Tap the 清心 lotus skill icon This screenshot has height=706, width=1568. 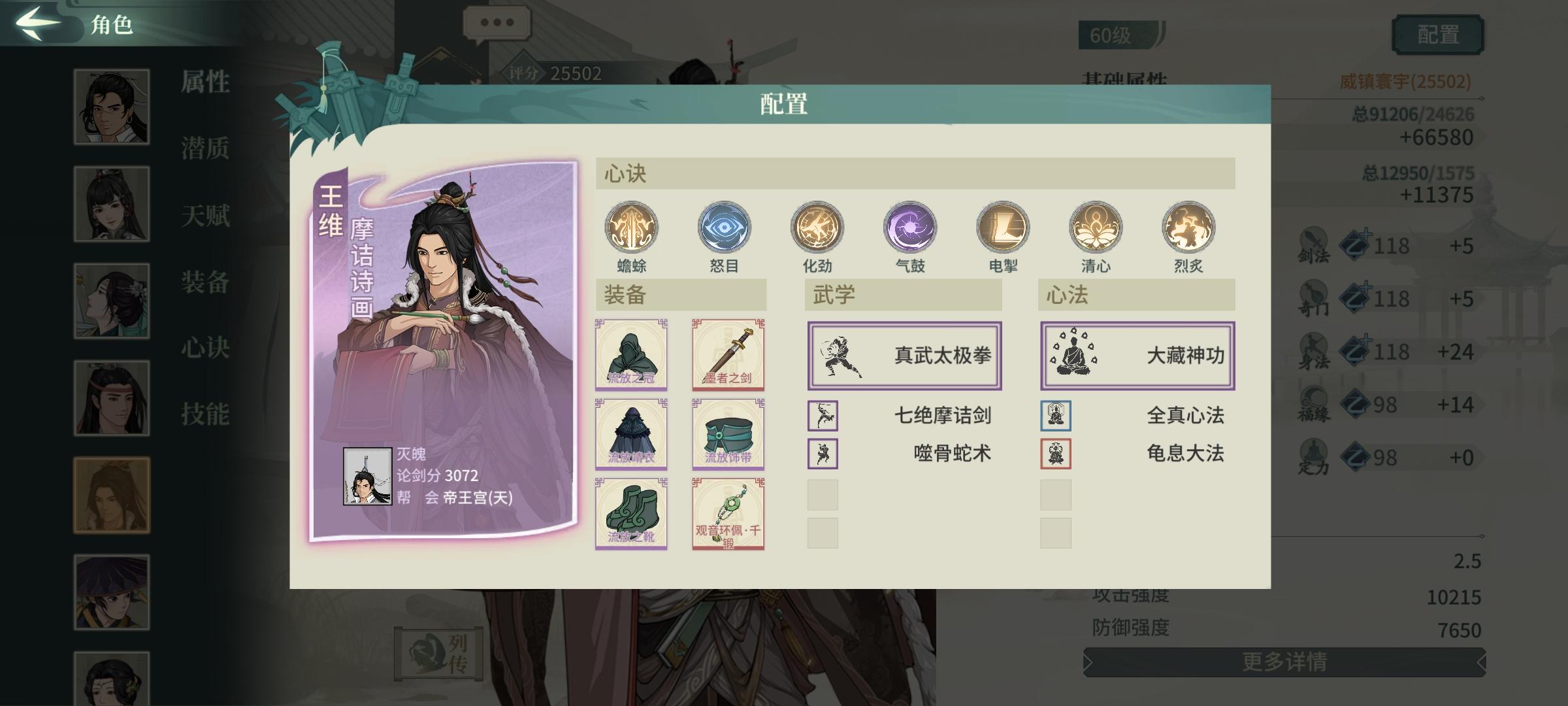tap(1096, 227)
